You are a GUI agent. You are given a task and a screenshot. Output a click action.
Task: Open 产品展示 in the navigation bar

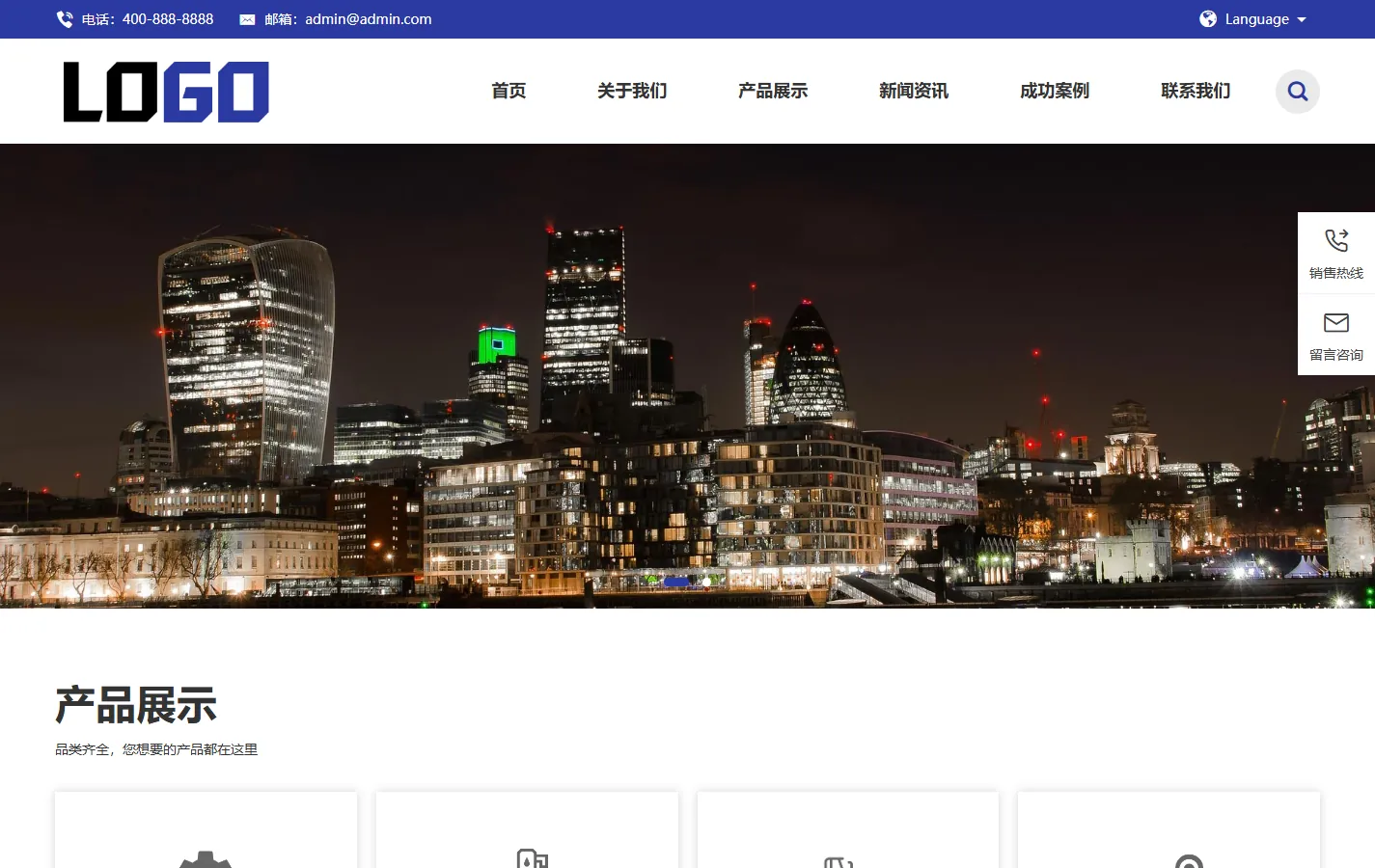tap(773, 91)
